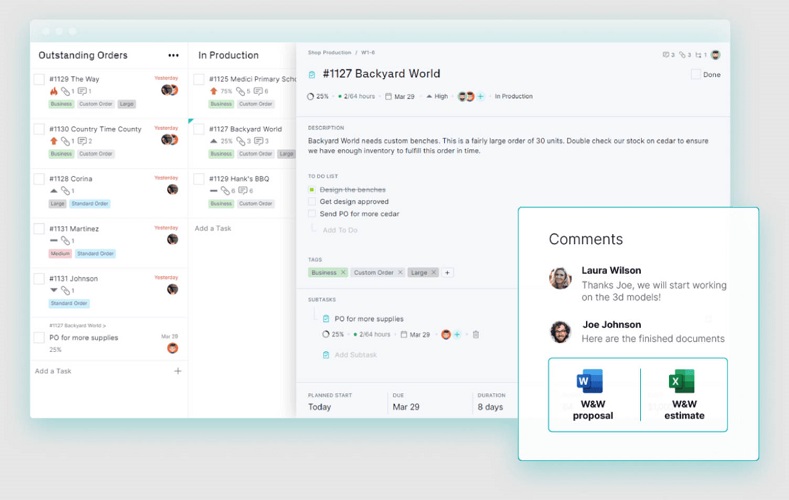Viewport: 789px width, 500px height.
Task: Open comments icon in task header
Action: (x=667, y=55)
